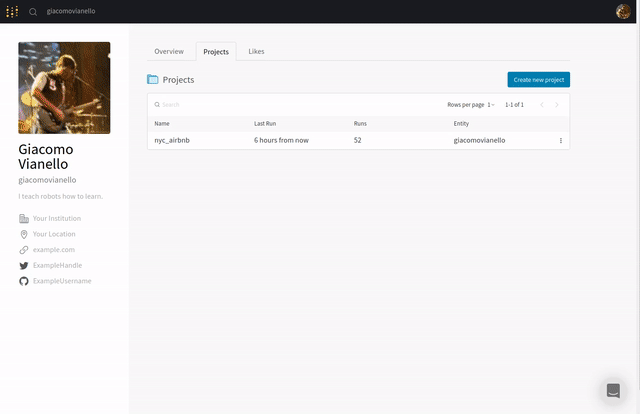Click the magnifier icon in projects search
This screenshot has width=640, height=414.
[x=157, y=105]
